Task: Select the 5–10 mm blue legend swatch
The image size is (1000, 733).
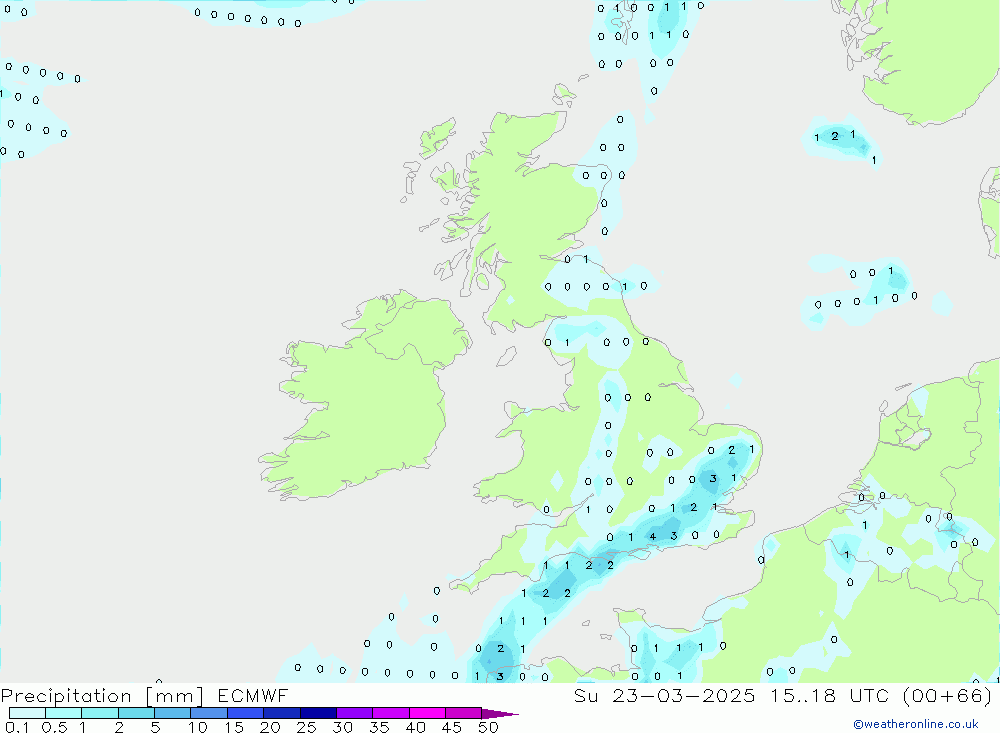Action: coord(173,713)
